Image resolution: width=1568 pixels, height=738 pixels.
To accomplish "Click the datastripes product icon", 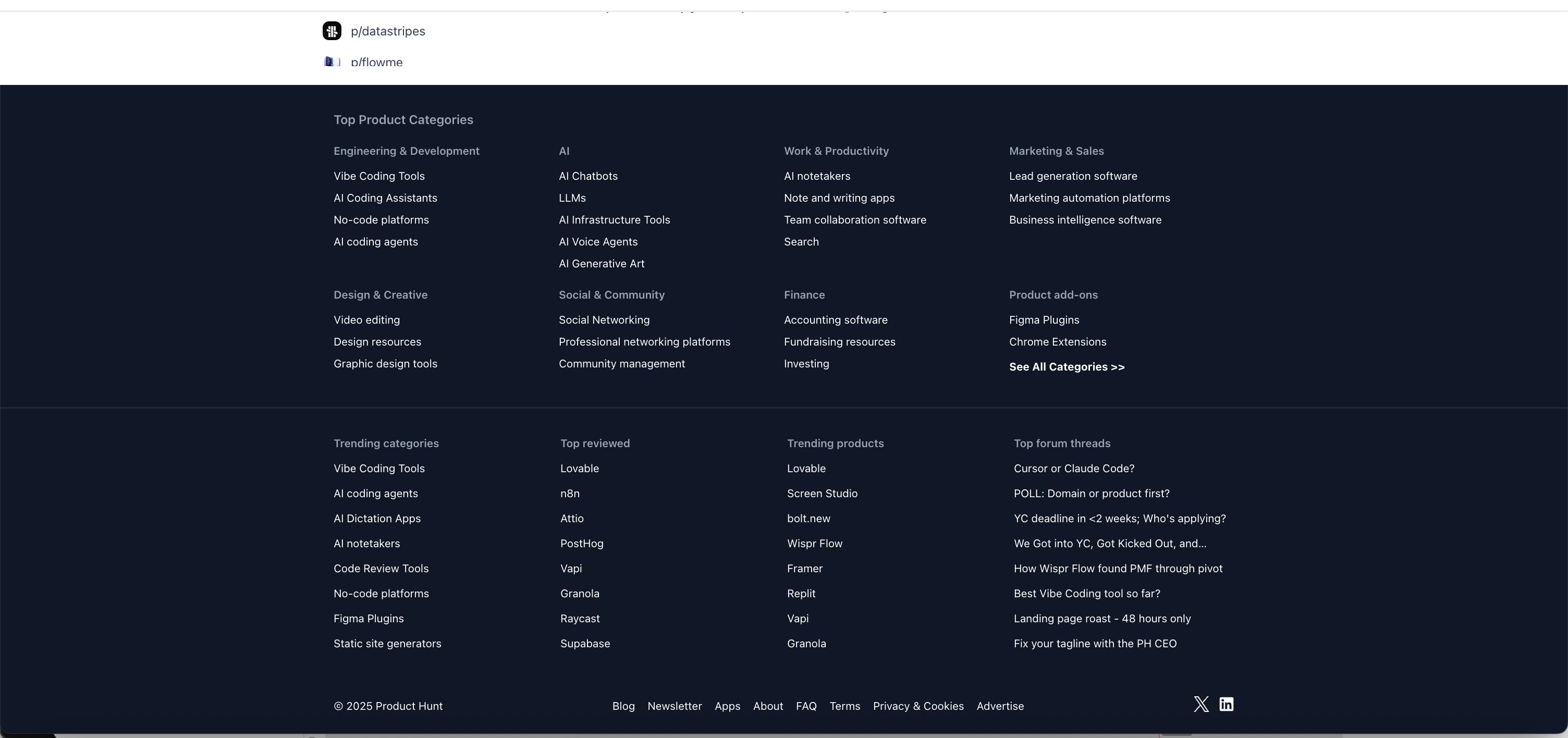I will coord(332,31).
